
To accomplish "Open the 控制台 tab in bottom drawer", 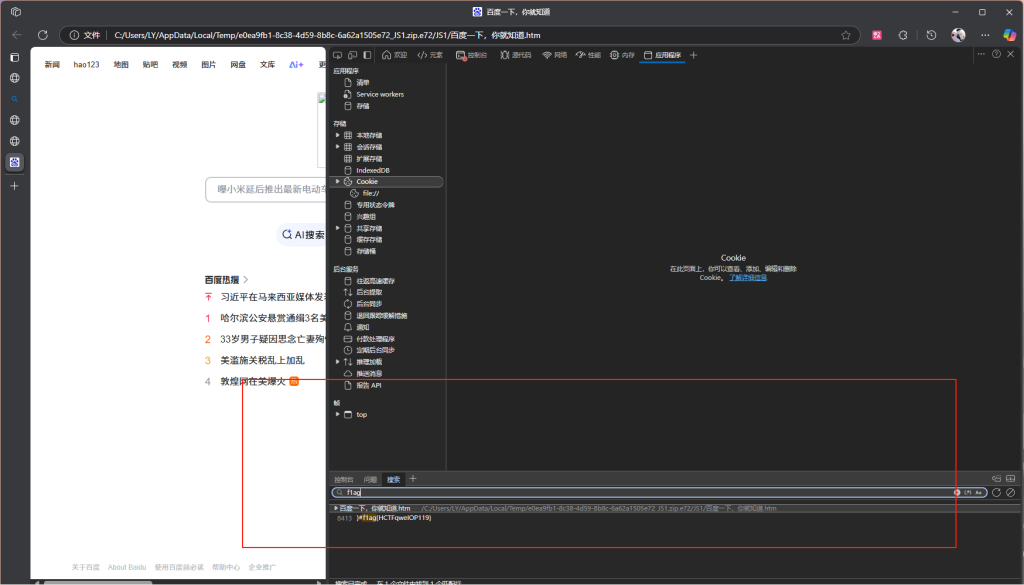I will pyautogui.click(x=343, y=479).
